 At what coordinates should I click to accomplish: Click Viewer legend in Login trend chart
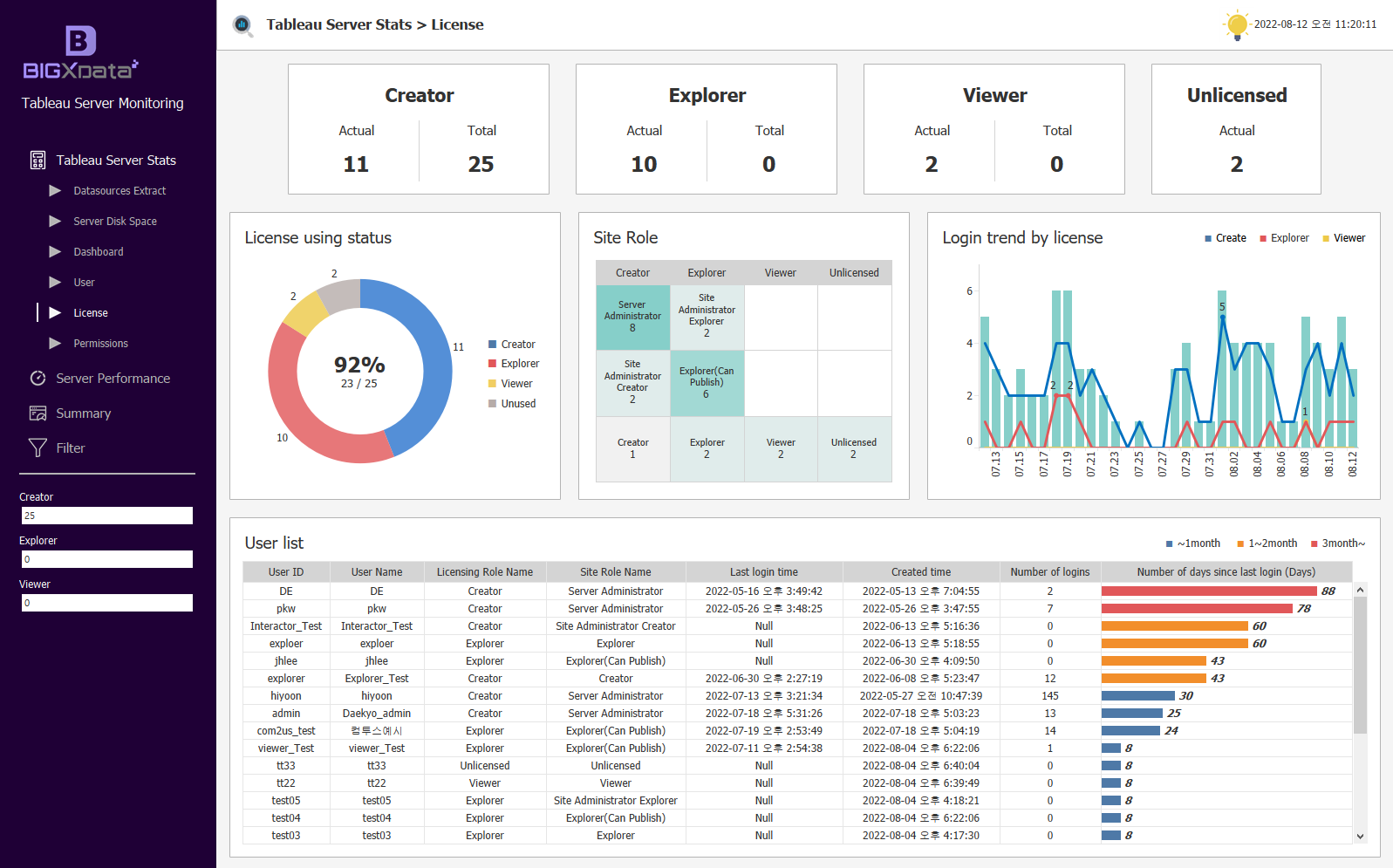pyautogui.click(x=1344, y=237)
